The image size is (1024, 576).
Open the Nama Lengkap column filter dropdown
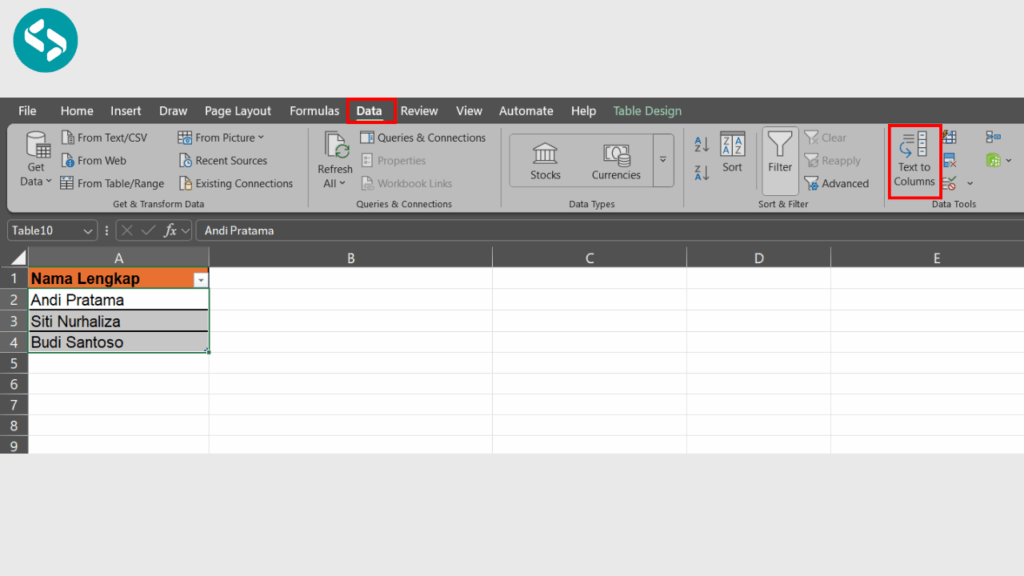click(201, 279)
